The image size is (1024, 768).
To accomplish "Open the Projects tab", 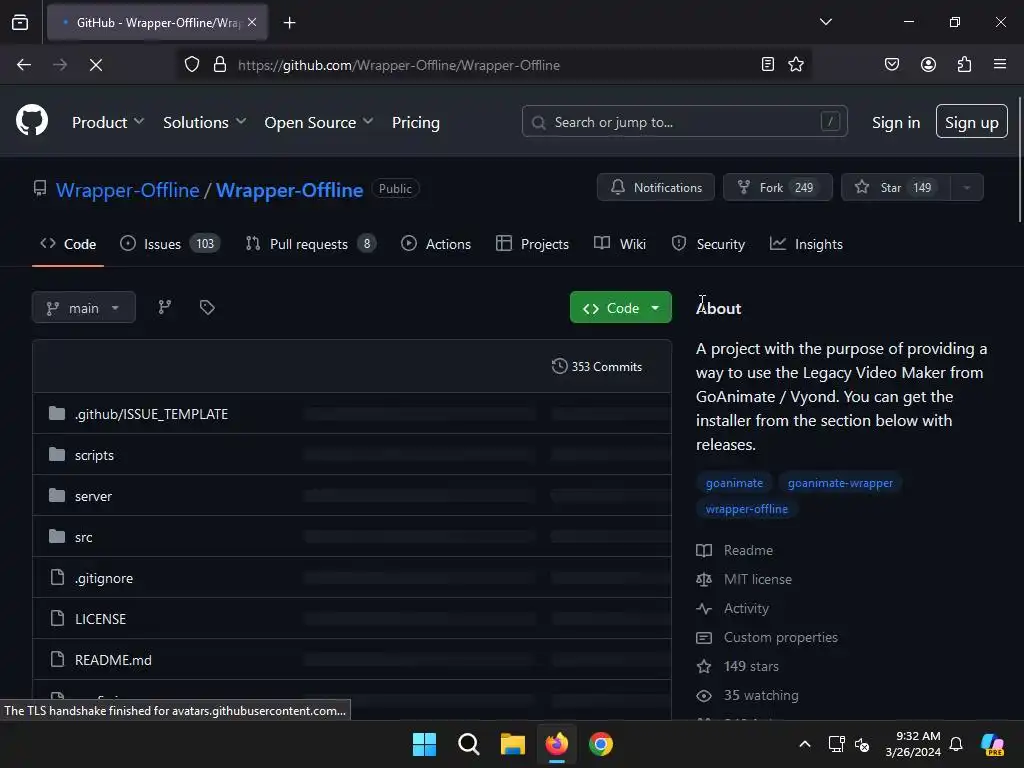I will [x=532, y=244].
